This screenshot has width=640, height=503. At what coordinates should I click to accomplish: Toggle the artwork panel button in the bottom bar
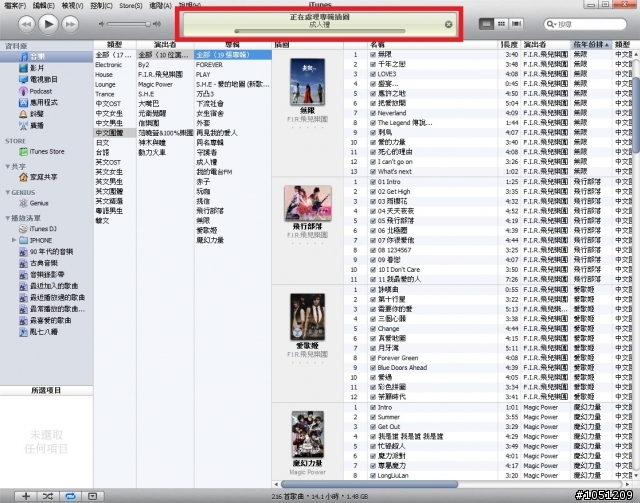[93, 496]
